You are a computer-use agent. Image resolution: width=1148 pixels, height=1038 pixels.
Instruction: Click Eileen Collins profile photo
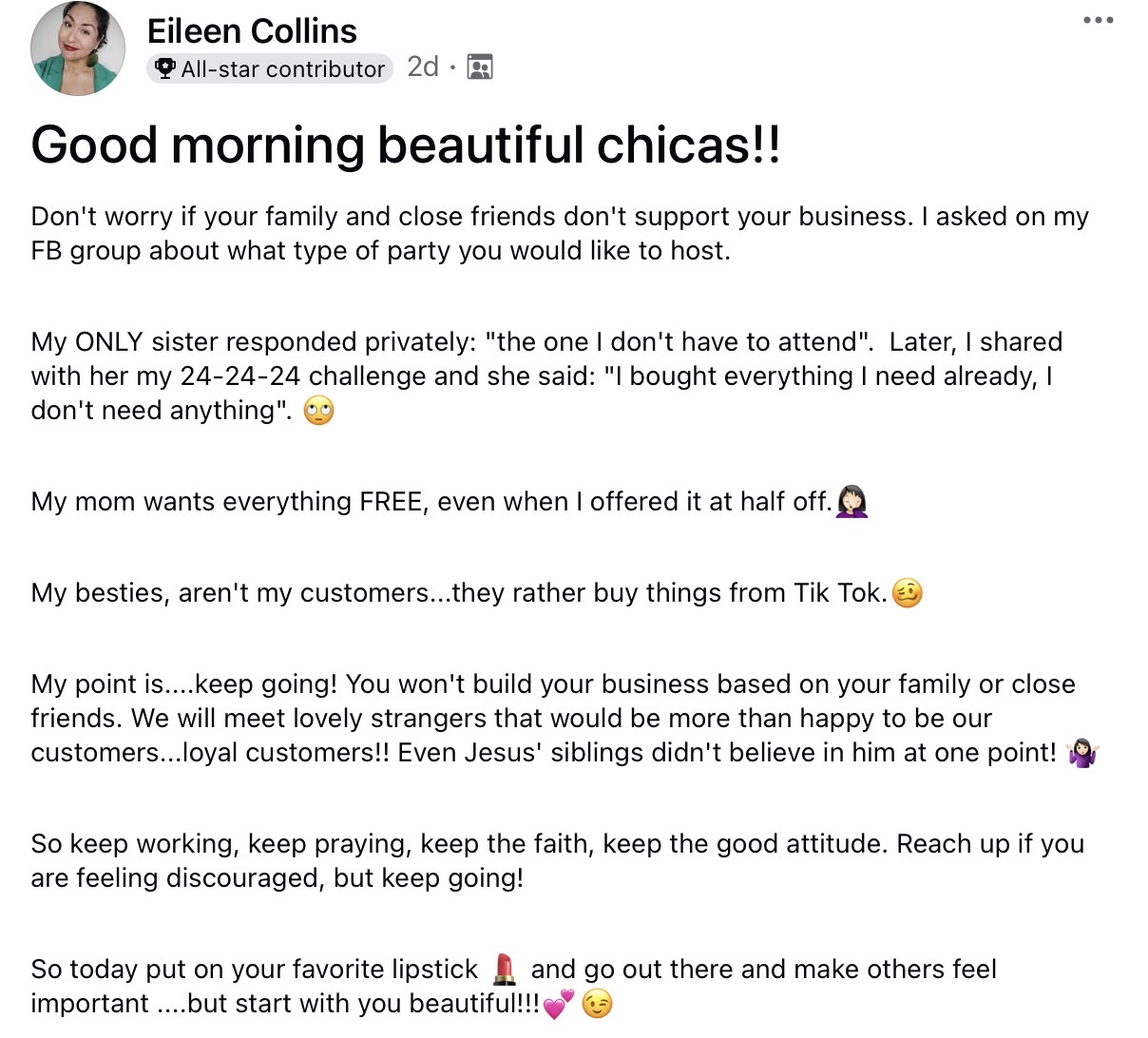[78, 48]
